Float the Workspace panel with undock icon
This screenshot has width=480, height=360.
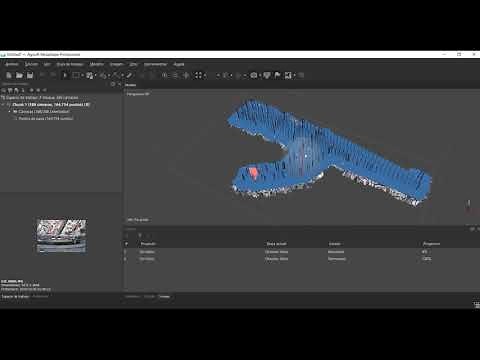pyautogui.click(x=113, y=84)
